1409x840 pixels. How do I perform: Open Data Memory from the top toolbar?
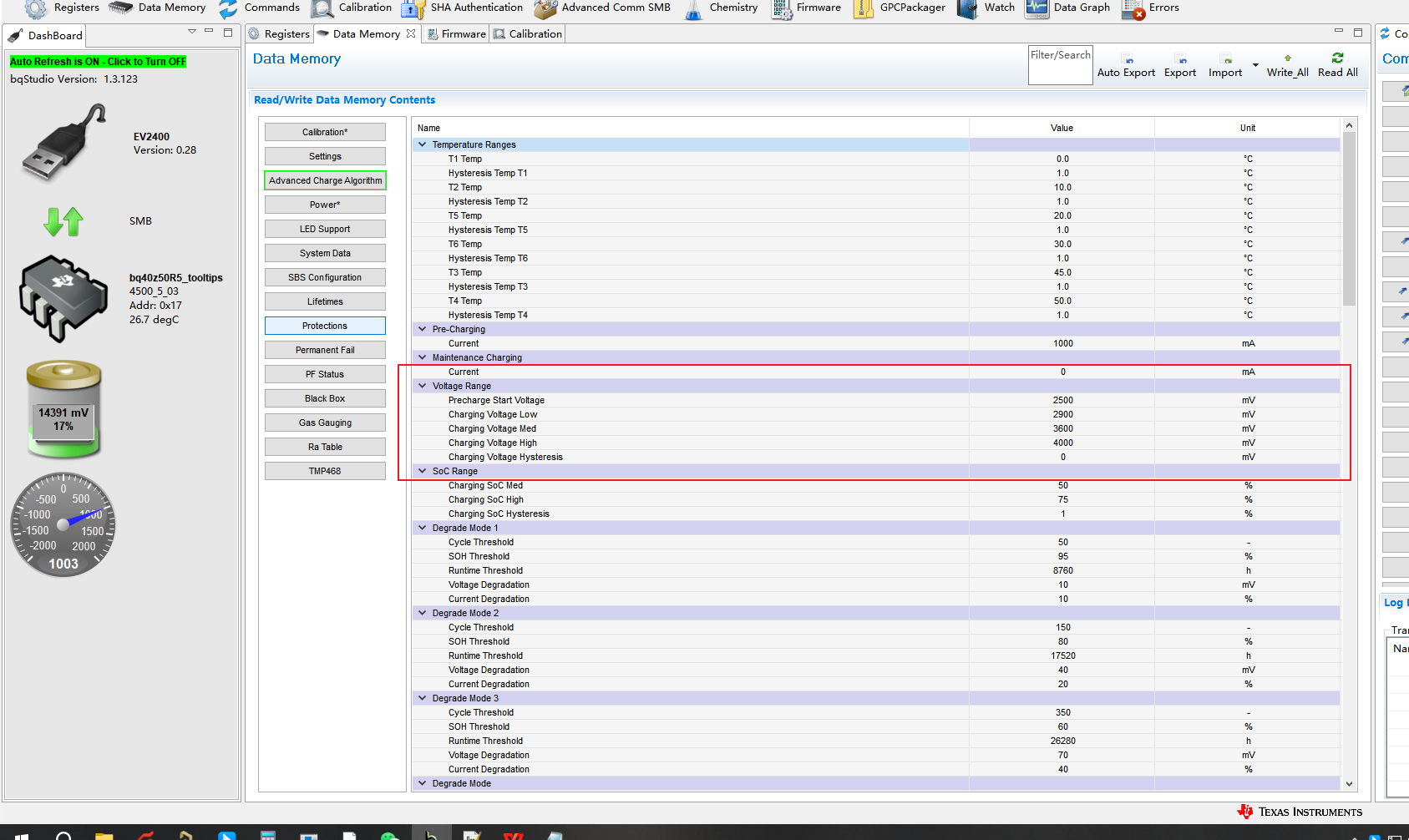point(157,8)
